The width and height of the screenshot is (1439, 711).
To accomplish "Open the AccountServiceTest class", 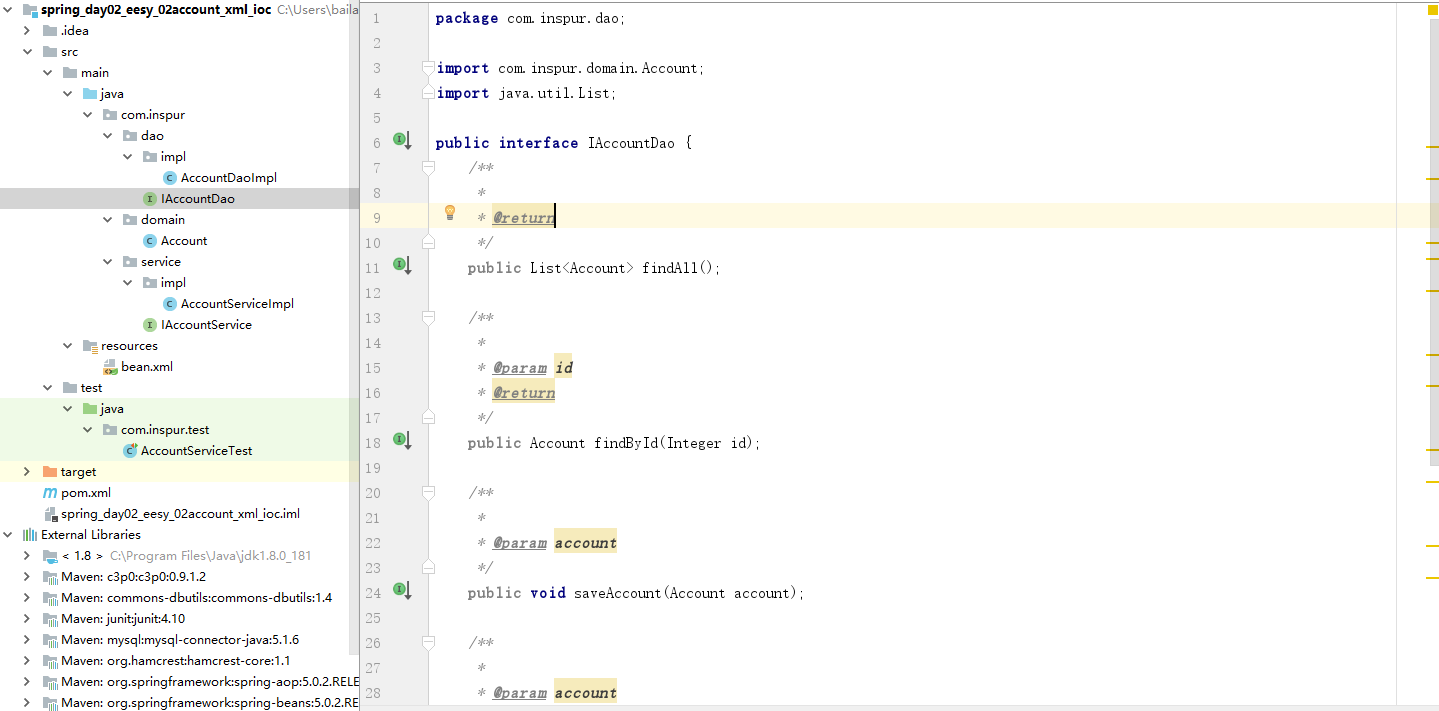I will click(196, 451).
